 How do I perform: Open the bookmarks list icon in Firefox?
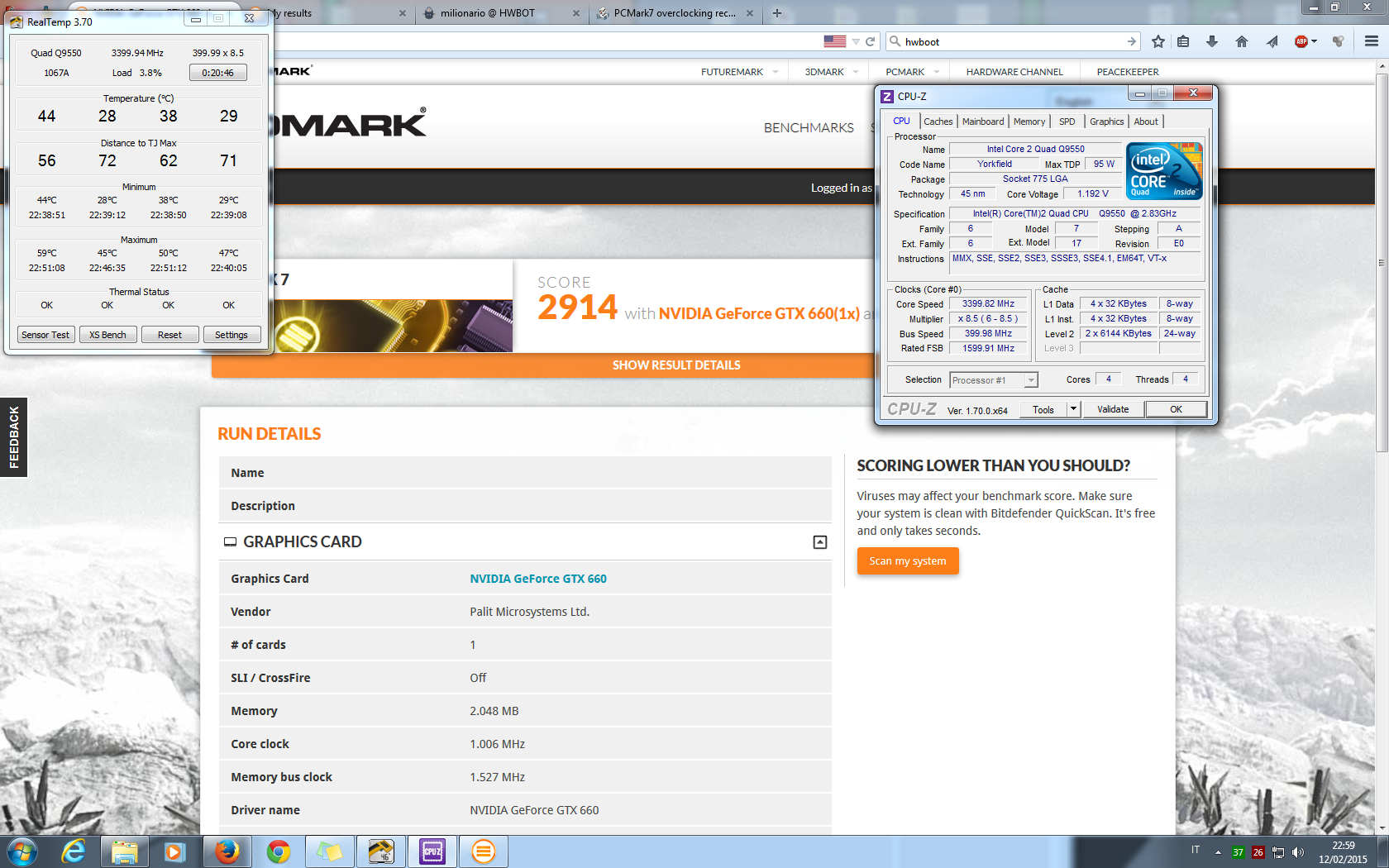click(1183, 41)
